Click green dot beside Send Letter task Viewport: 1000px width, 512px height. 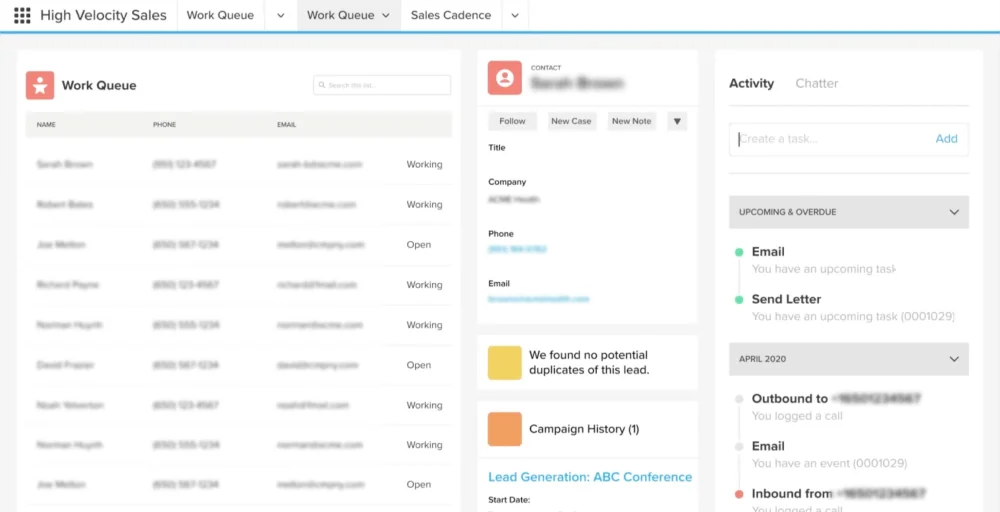tap(739, 300)
